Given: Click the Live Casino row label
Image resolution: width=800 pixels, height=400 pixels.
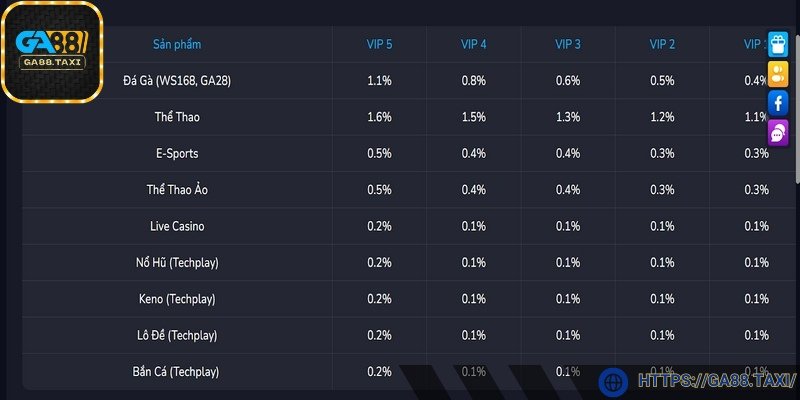Looking at the screenshot, I should pos(177,226).
